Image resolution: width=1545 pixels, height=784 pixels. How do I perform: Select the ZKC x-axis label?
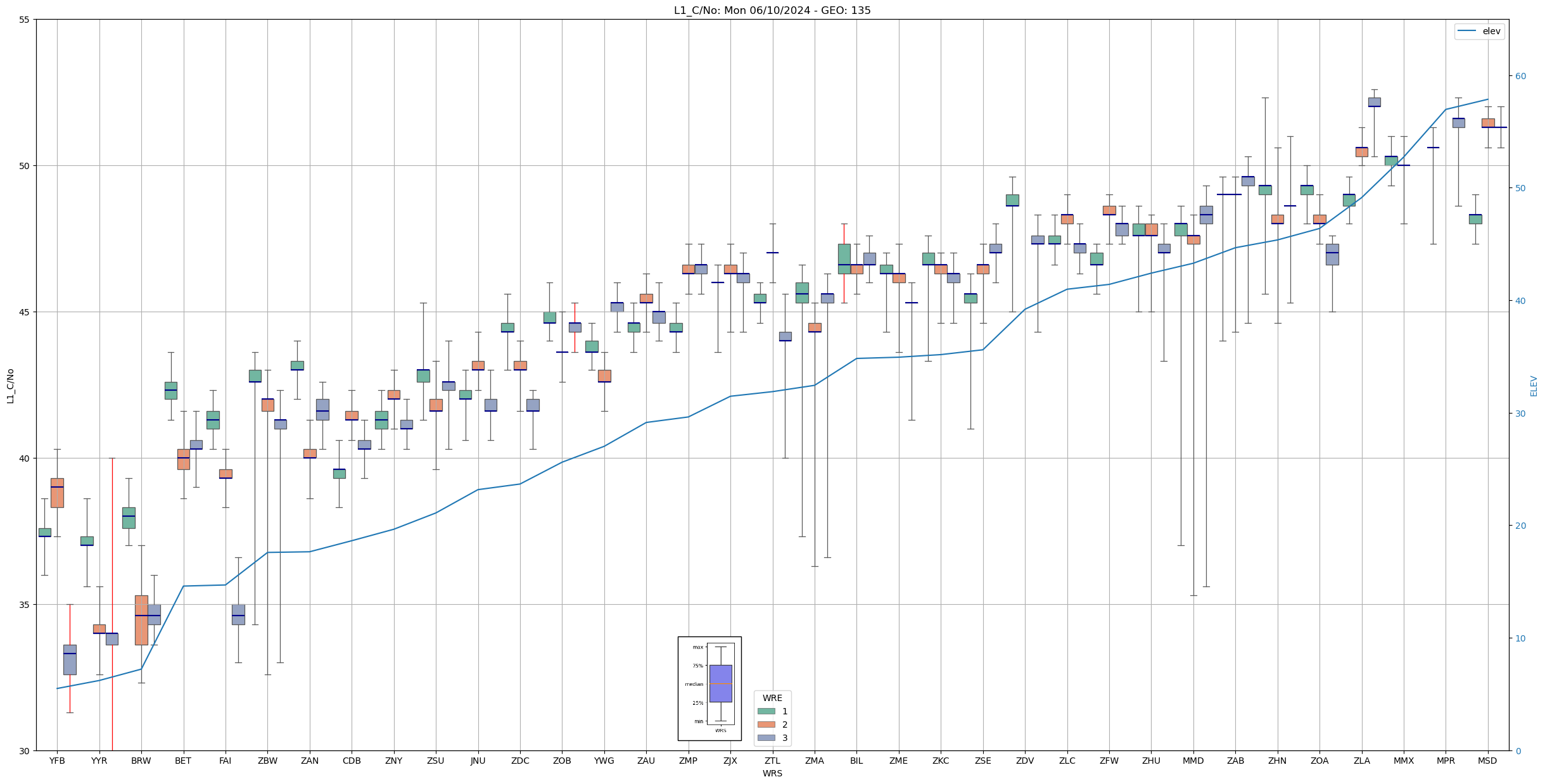pyautogui.click(x=941, y=761)
